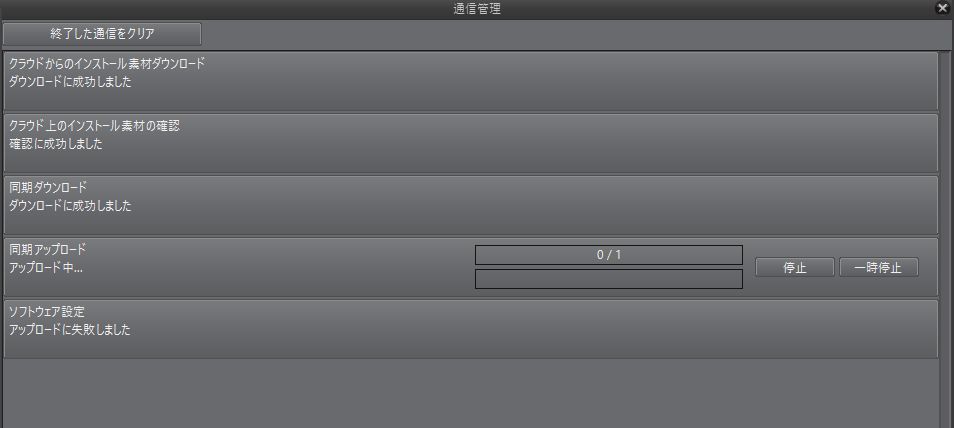Select the クラウド上のインストール素材の確認 entry

[x=471, y=143]
